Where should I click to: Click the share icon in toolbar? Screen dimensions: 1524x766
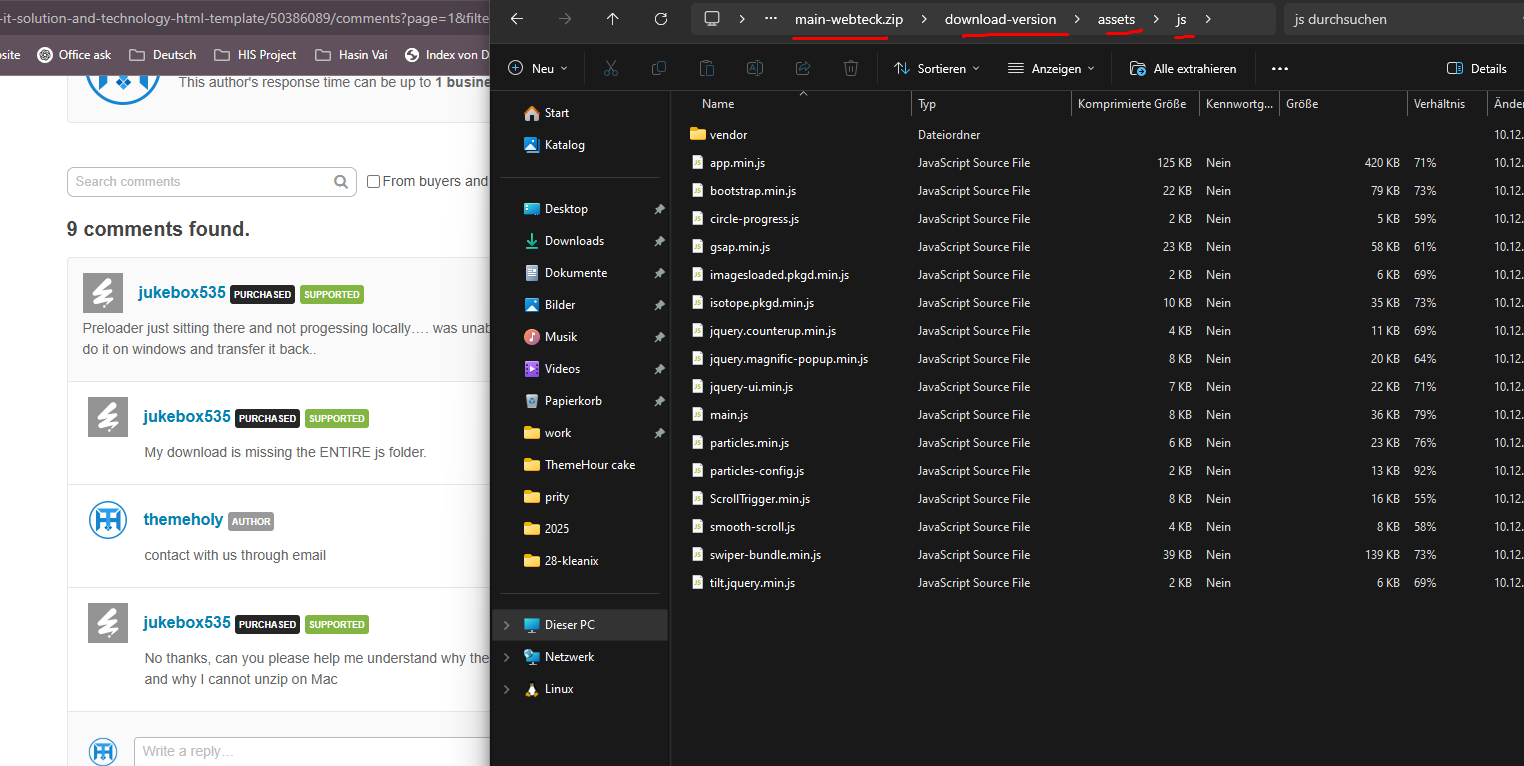(803, 68)
